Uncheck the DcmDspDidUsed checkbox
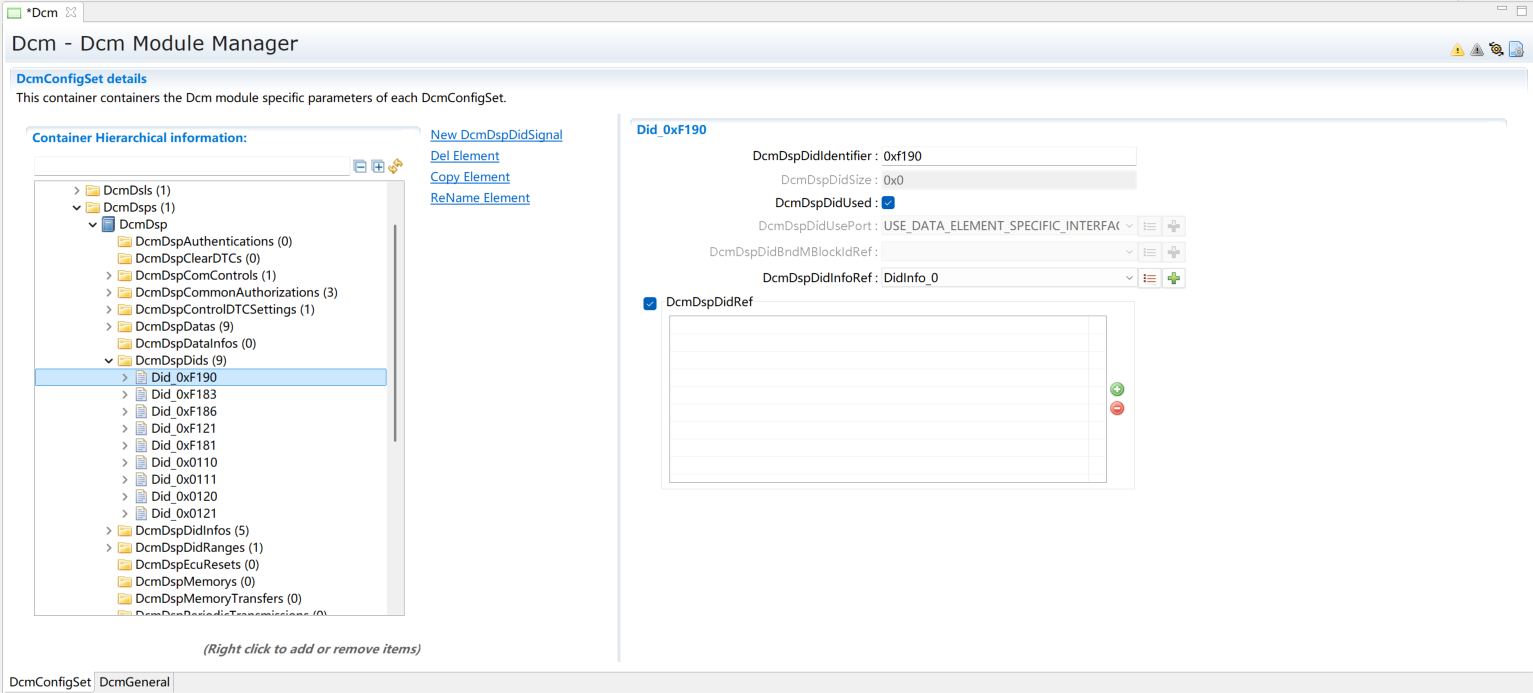 tap(888, 203)
